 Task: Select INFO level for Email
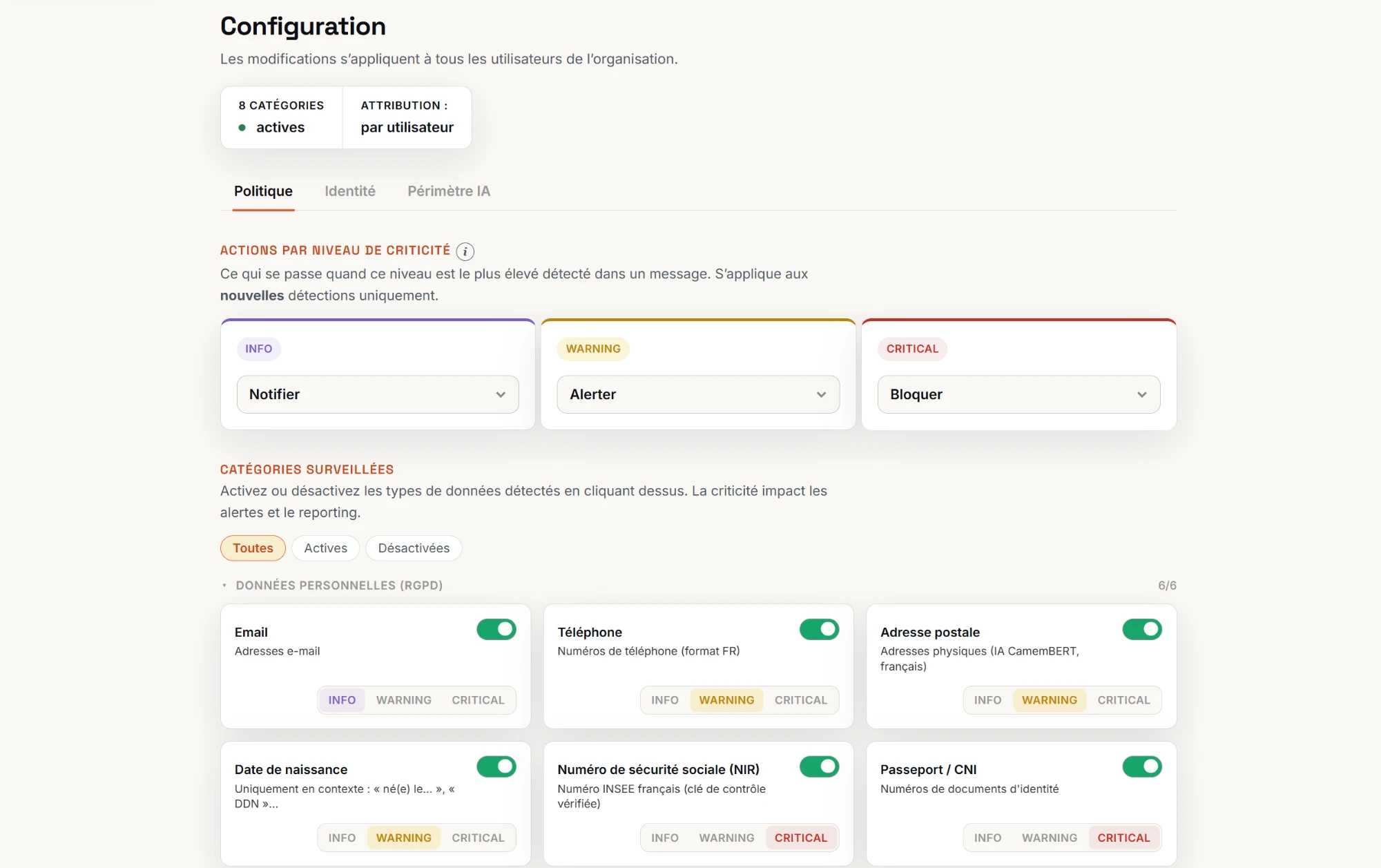(x=342, y=700)
